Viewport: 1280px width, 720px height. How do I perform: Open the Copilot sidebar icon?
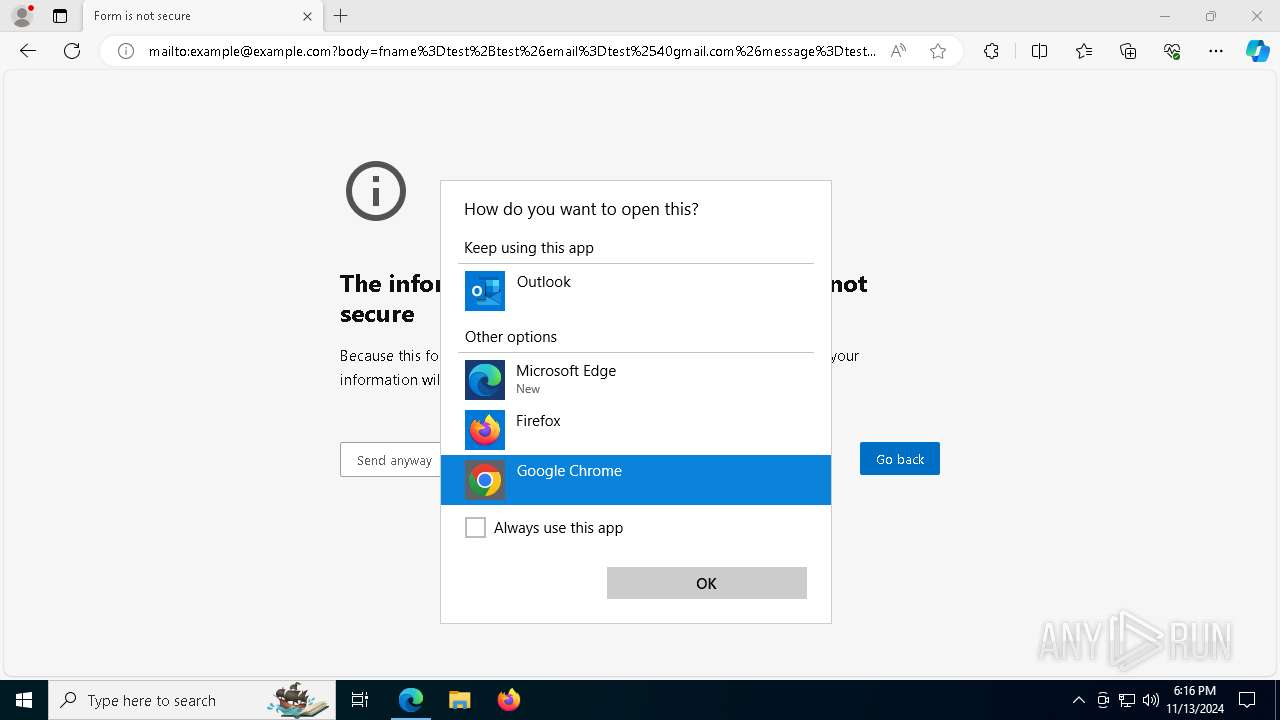(x=1257, y=51)
